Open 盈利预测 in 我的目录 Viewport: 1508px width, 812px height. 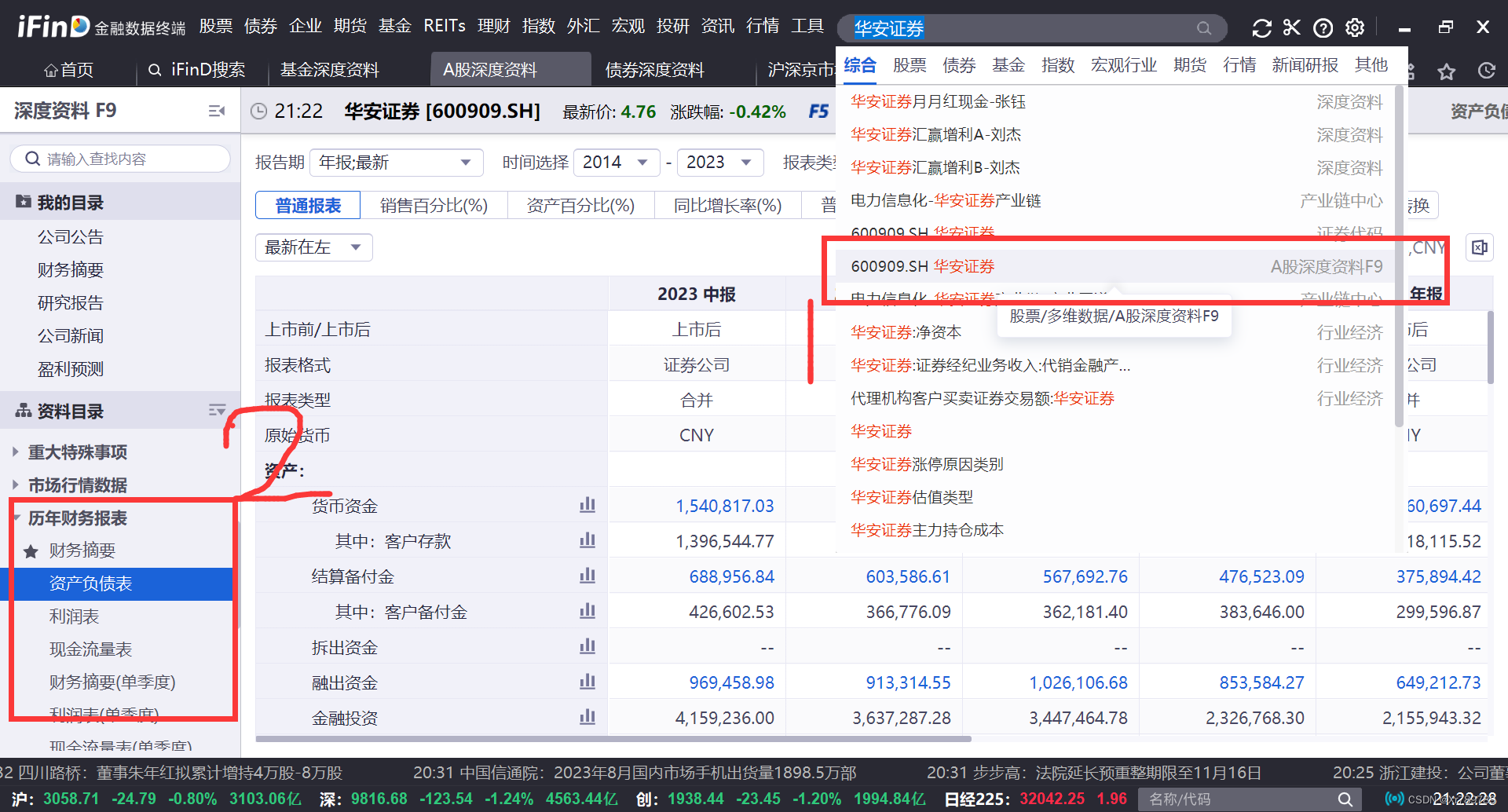click(x=71, y=369)
